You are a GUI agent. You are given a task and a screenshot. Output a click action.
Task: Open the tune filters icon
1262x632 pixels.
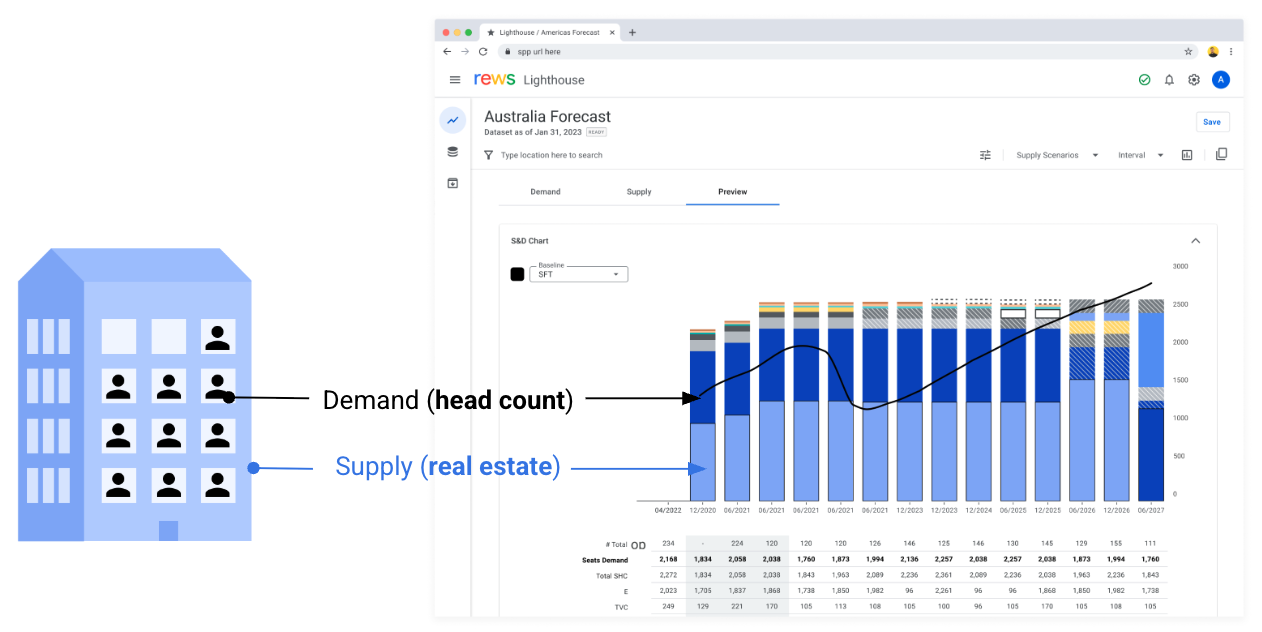click(x=985, y=155)
